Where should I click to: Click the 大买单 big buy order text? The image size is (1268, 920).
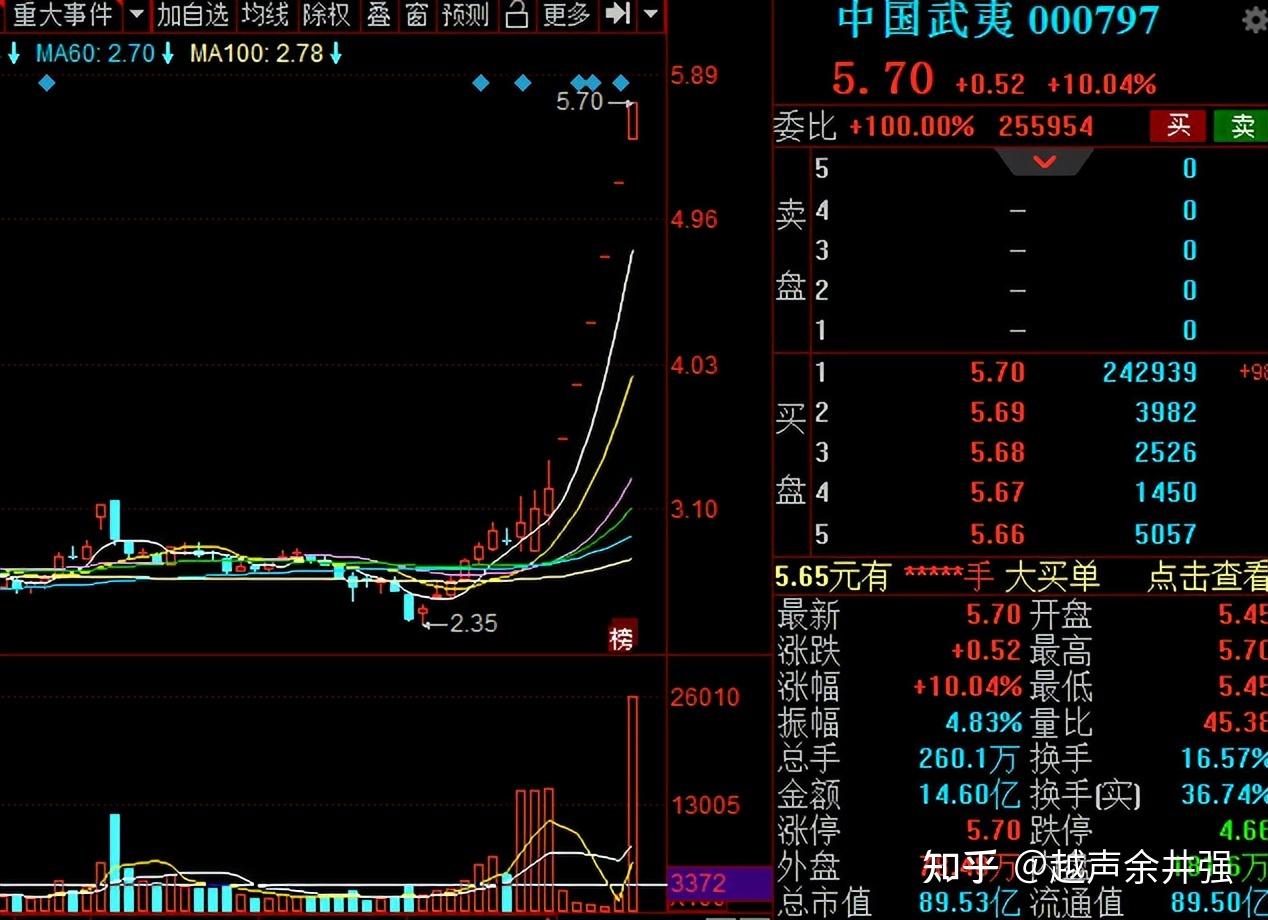click(x=1051, y=576)
